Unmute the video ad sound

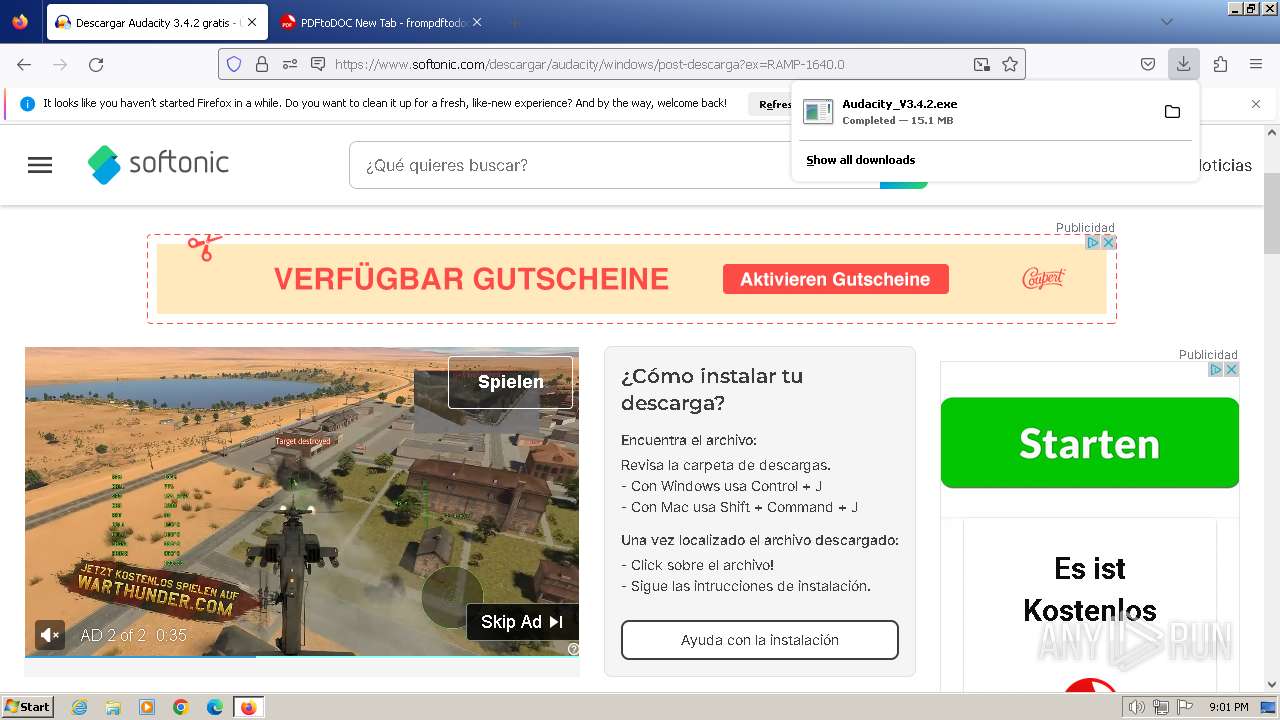pyautogui.click(x=50, y=634)
